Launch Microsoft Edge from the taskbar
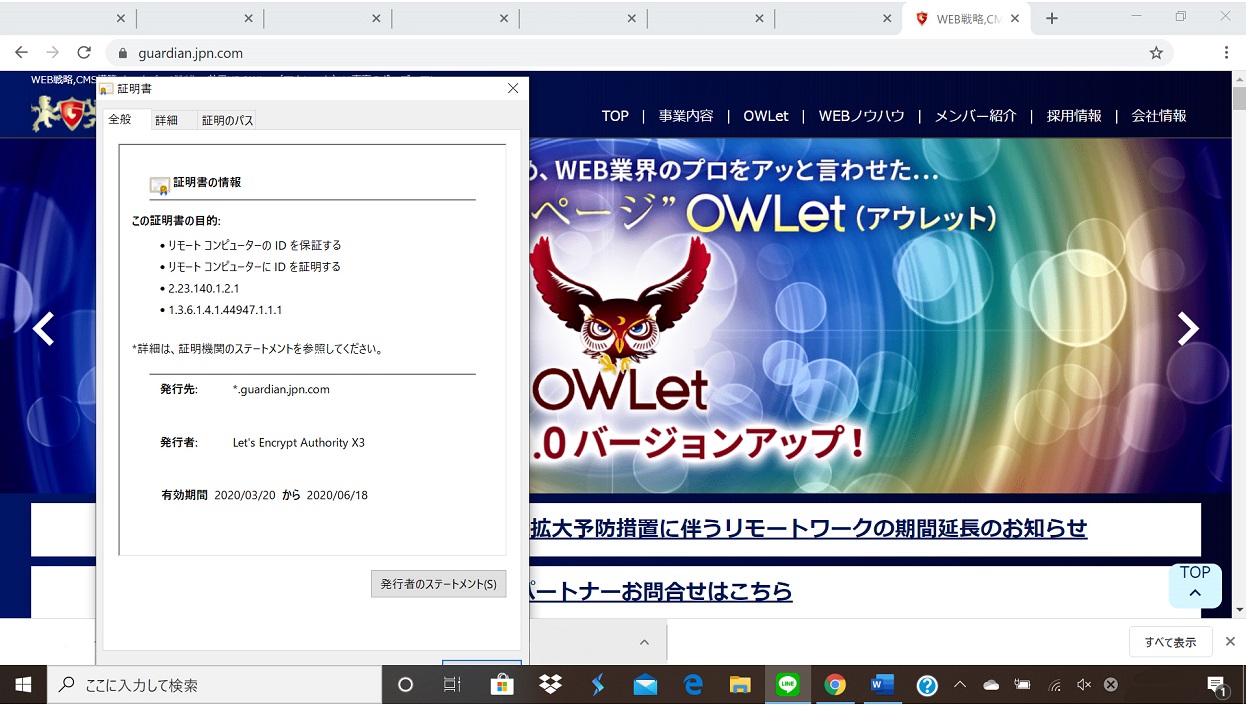1246x707 pixels. pyautogui.click(x=692, y=685)
